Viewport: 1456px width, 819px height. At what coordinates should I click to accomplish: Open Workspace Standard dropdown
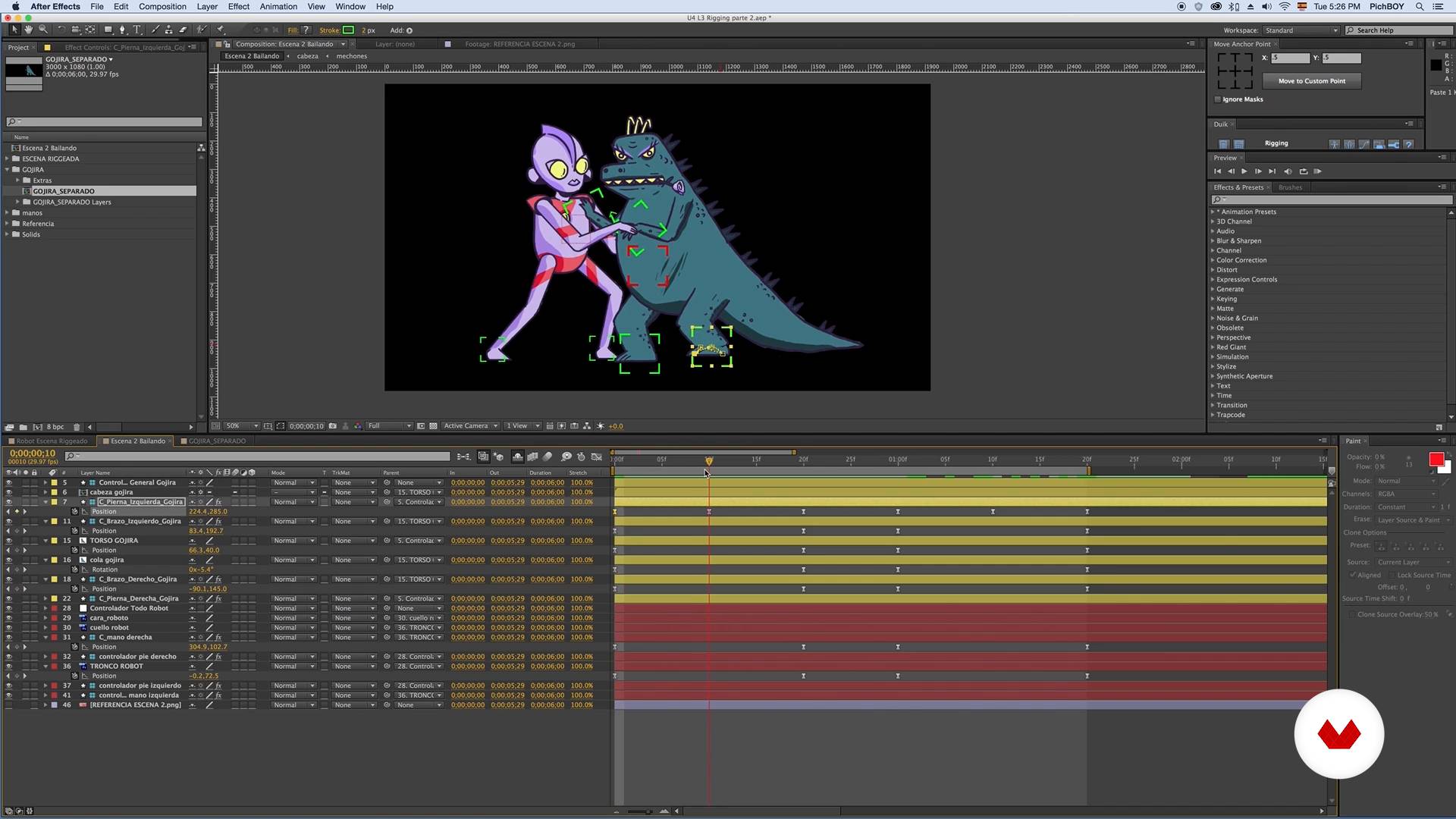[x=1301, y=30]
